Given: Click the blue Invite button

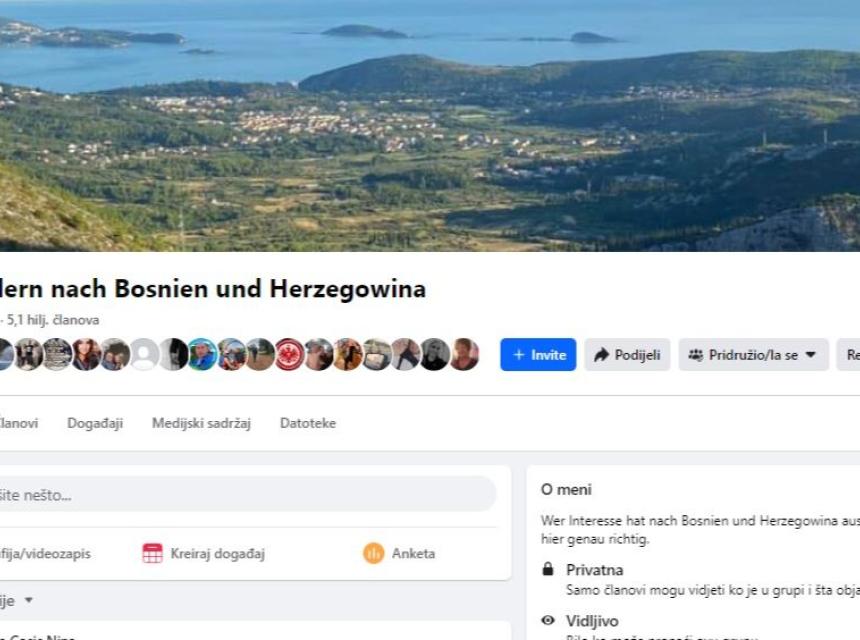Looking at the screenshot, I should click(538, 355).
